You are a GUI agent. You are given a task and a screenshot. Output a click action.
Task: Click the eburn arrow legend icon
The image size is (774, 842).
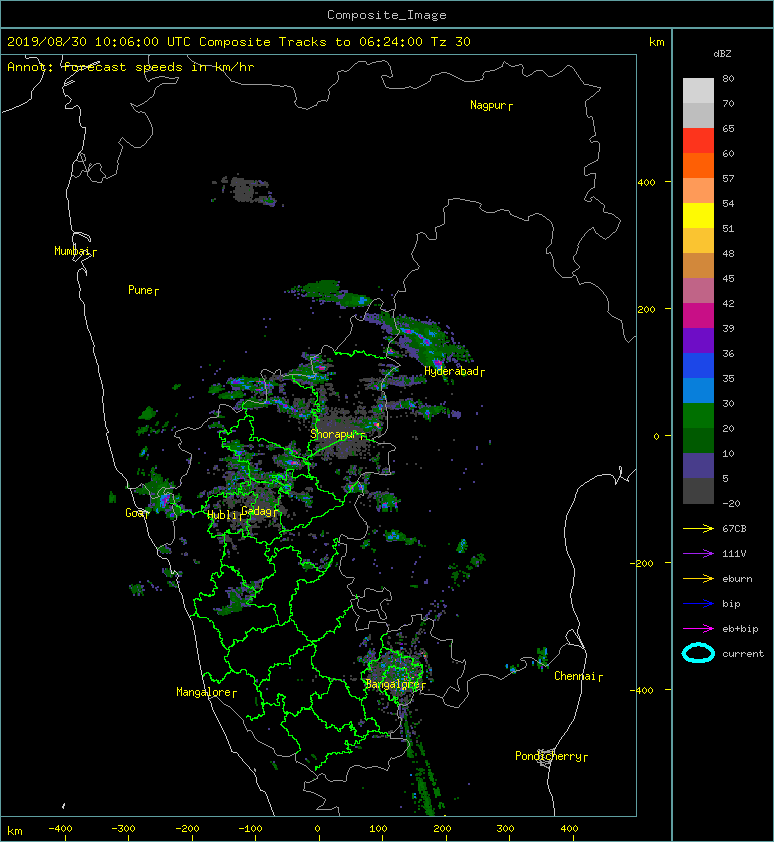pyautogui.click(x=698, y=579)
